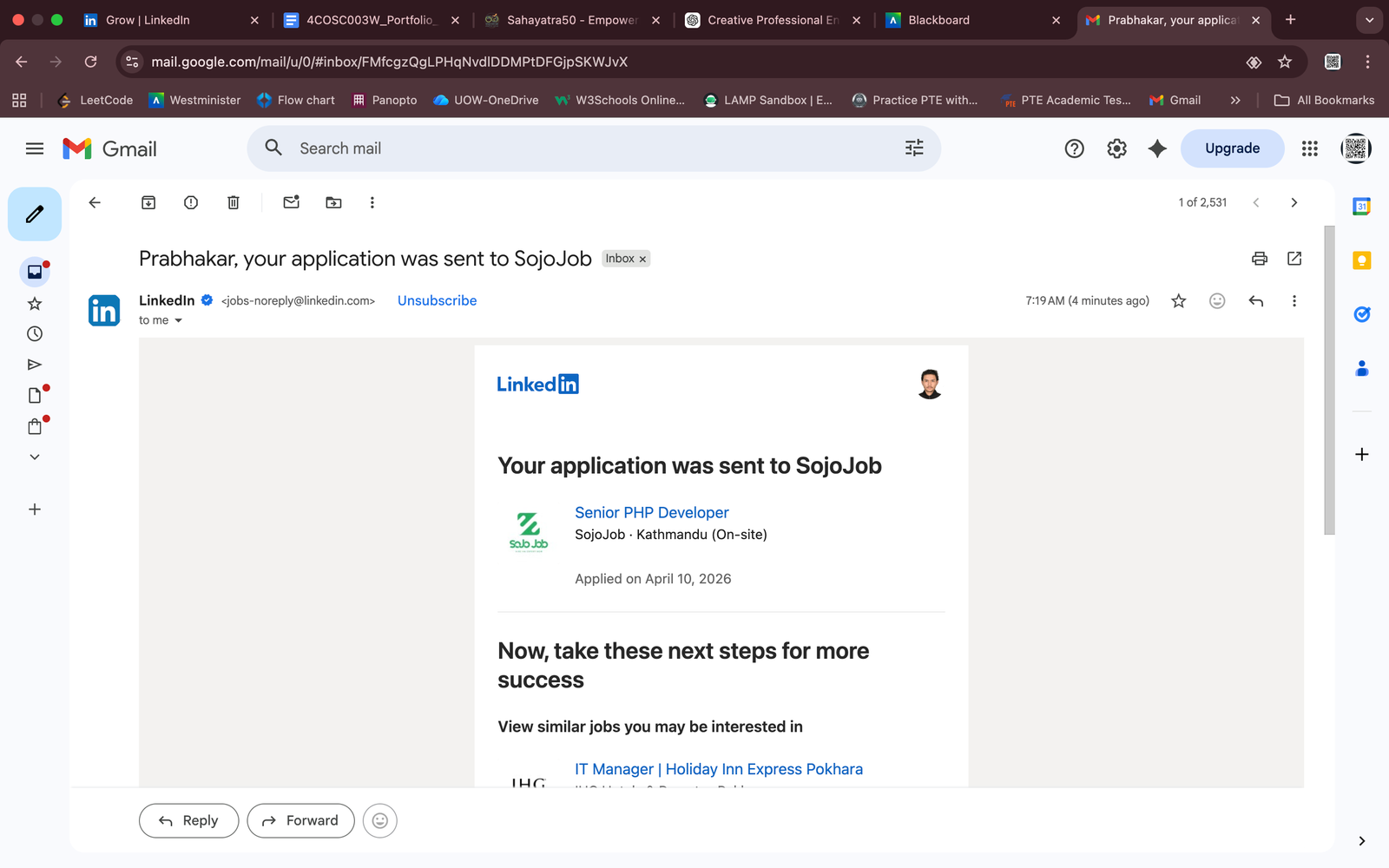Toggle the main menu hamburger icon
Viewport: 1389px width, 868px height.
pyautogui.click(x=35, y=148)
